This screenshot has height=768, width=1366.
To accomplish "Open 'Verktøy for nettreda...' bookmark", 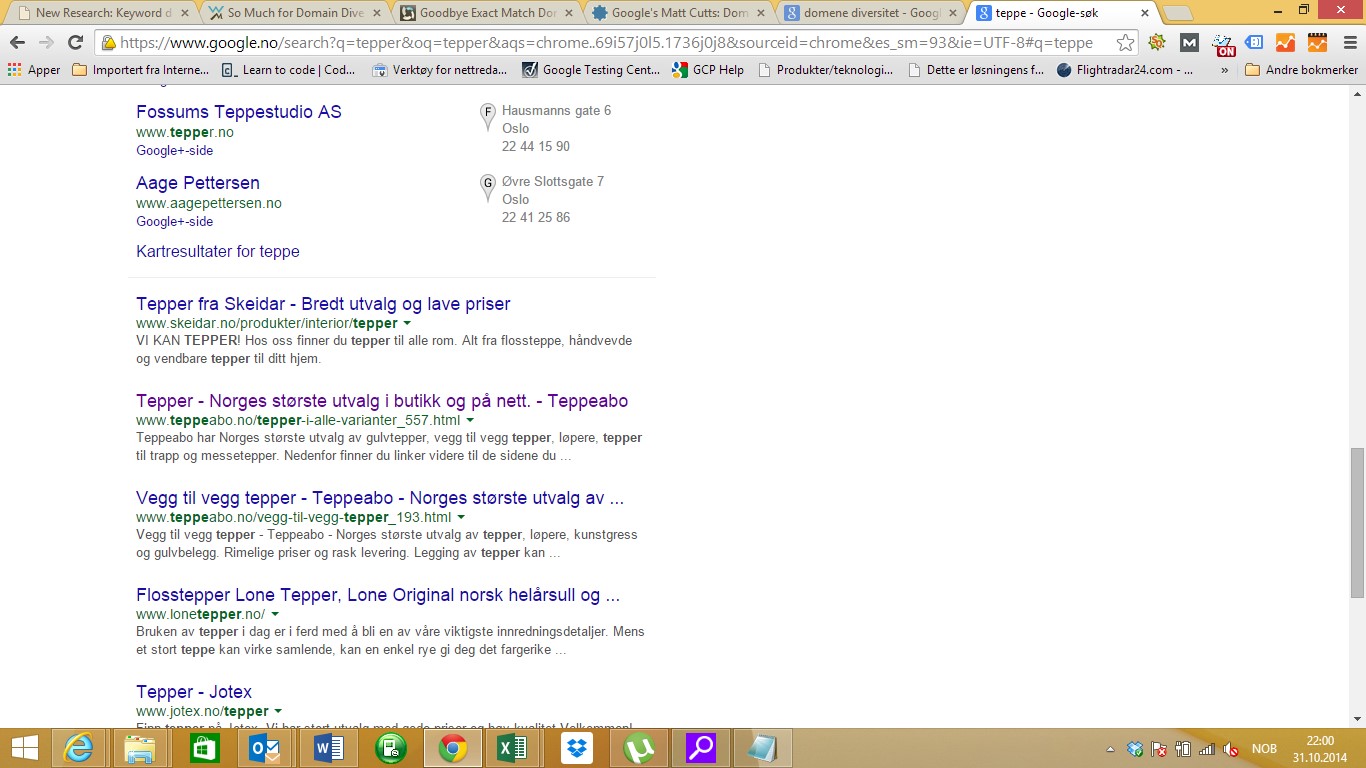I will [x=439, y=70].
